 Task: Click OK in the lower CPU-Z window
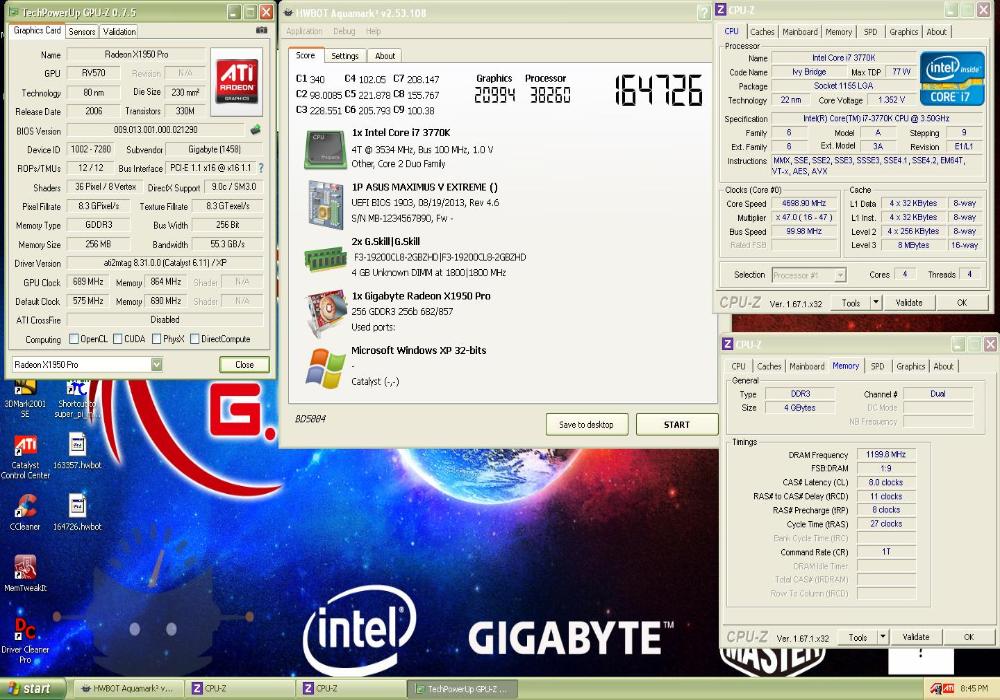pyautogui.click(x=969, y=636)
